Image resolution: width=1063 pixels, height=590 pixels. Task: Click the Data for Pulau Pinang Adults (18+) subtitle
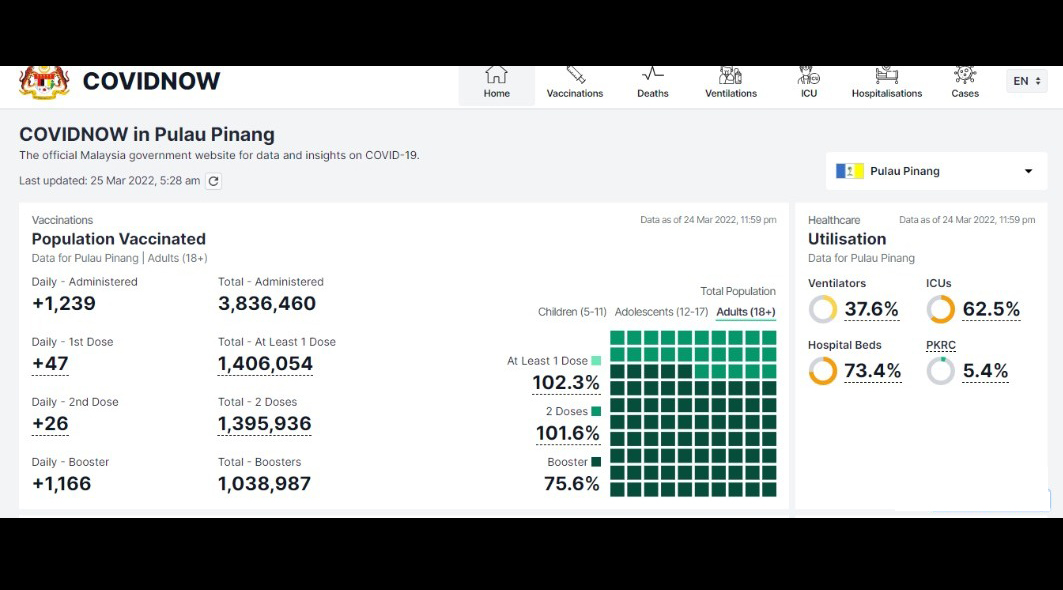(119, 258)
